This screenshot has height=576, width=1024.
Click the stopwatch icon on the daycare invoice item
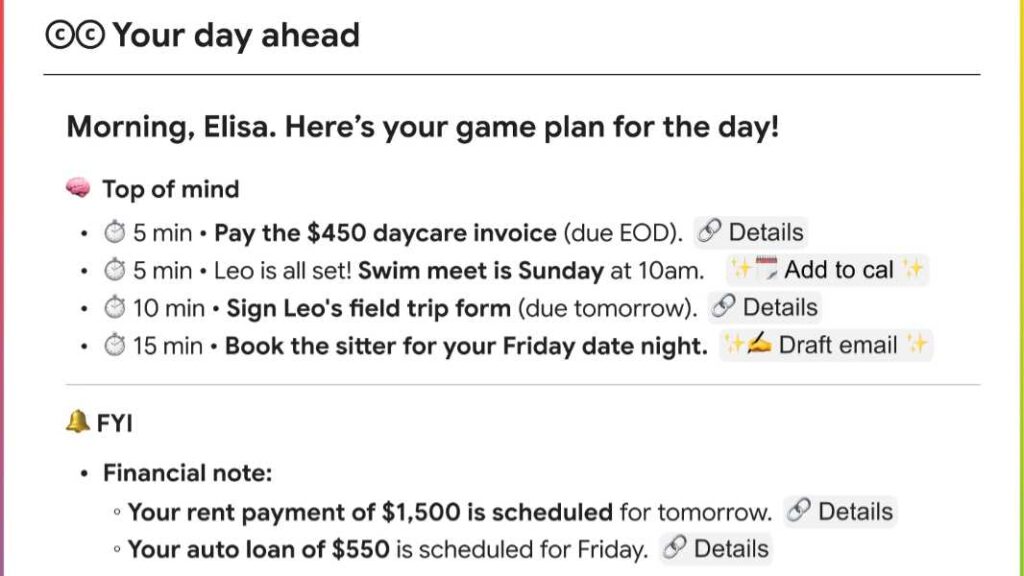point(114,233)
